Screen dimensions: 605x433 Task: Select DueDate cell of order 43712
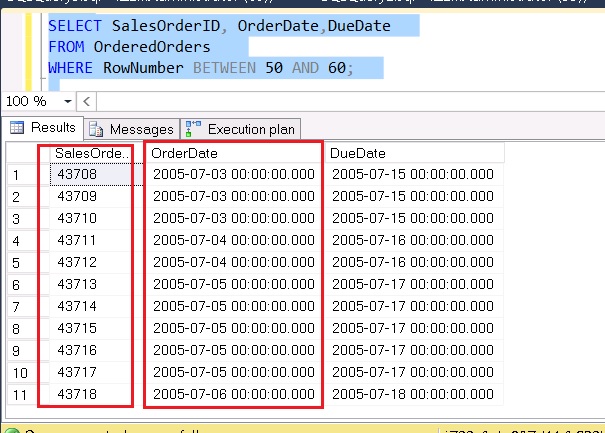[x=415, y=262]
